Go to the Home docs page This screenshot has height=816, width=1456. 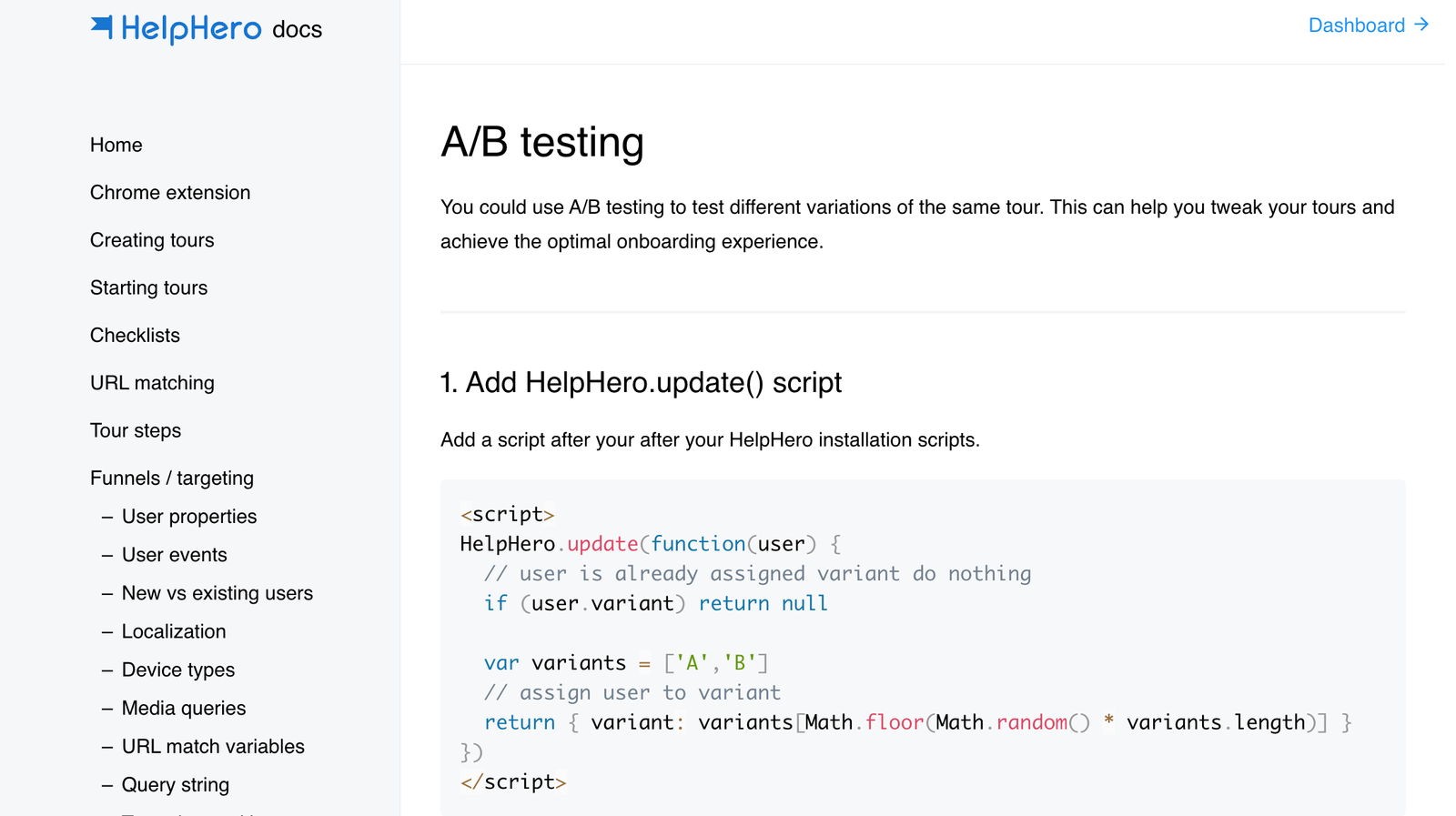click(x=116, y=146)
